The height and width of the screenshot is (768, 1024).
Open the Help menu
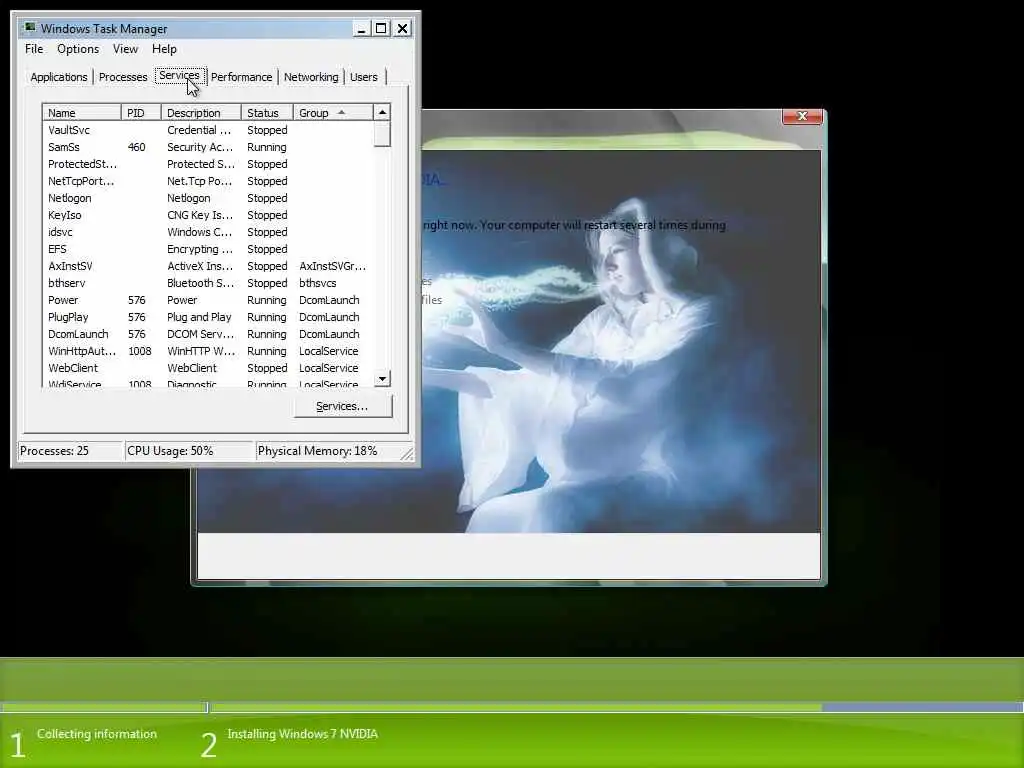click(164, 49)
